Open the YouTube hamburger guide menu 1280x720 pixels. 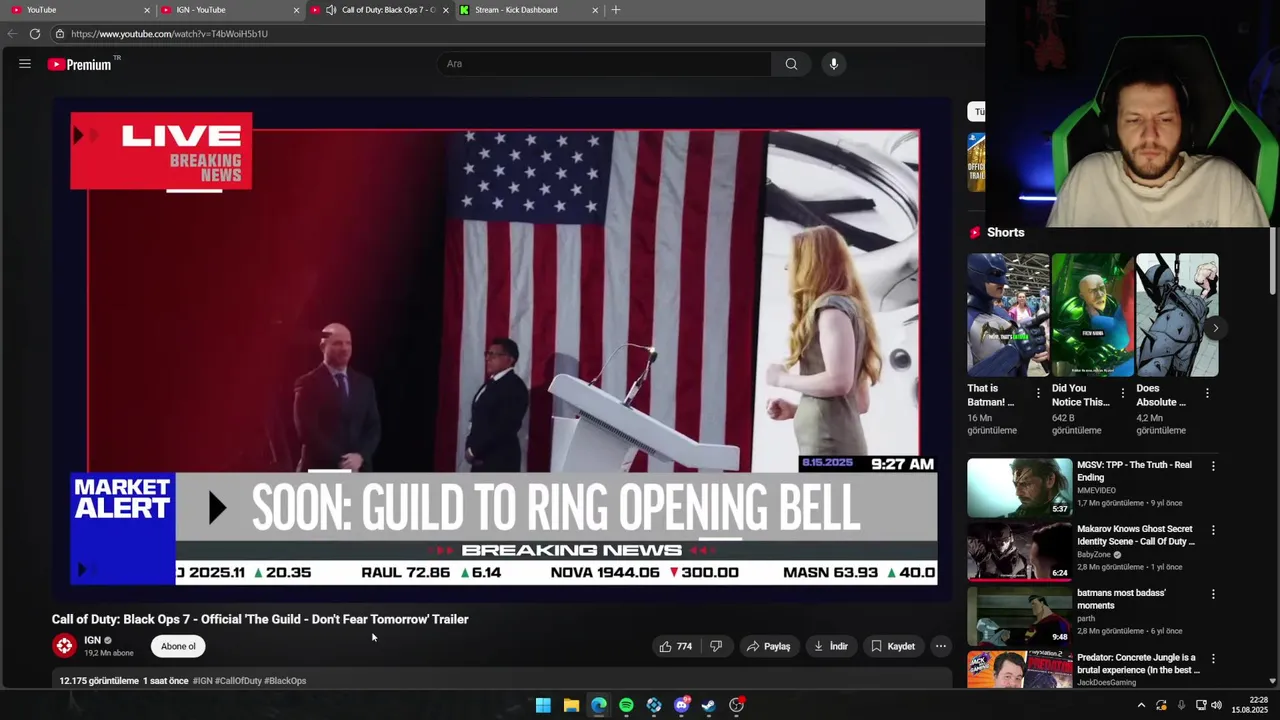(x=25, y=64)
